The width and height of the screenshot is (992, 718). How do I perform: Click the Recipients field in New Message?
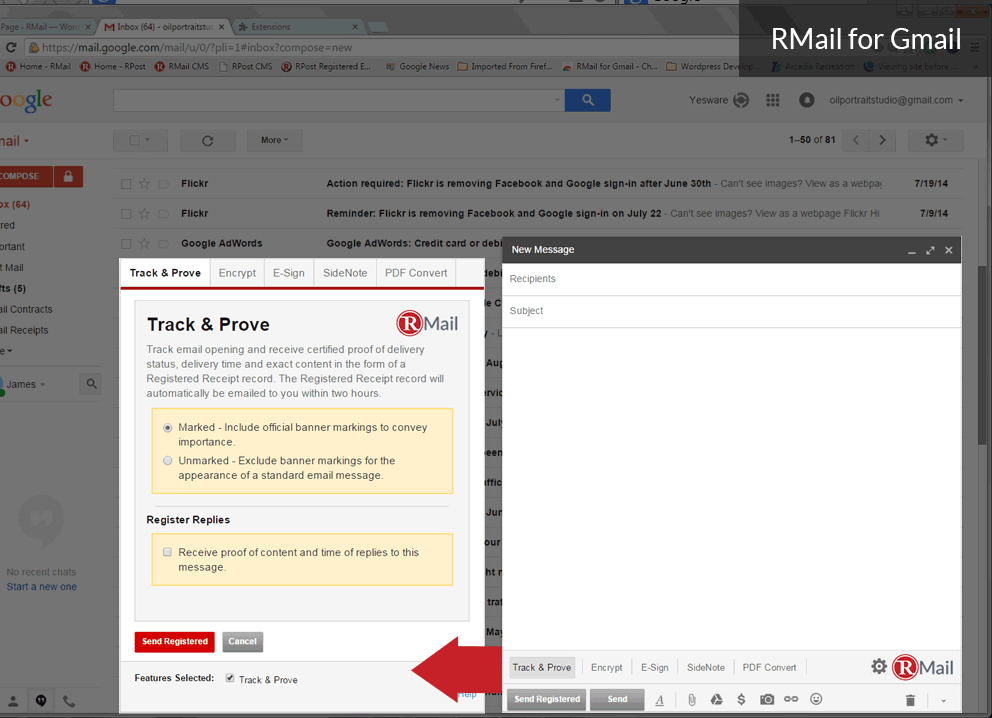pyautogui.click(x=730, y=279)
